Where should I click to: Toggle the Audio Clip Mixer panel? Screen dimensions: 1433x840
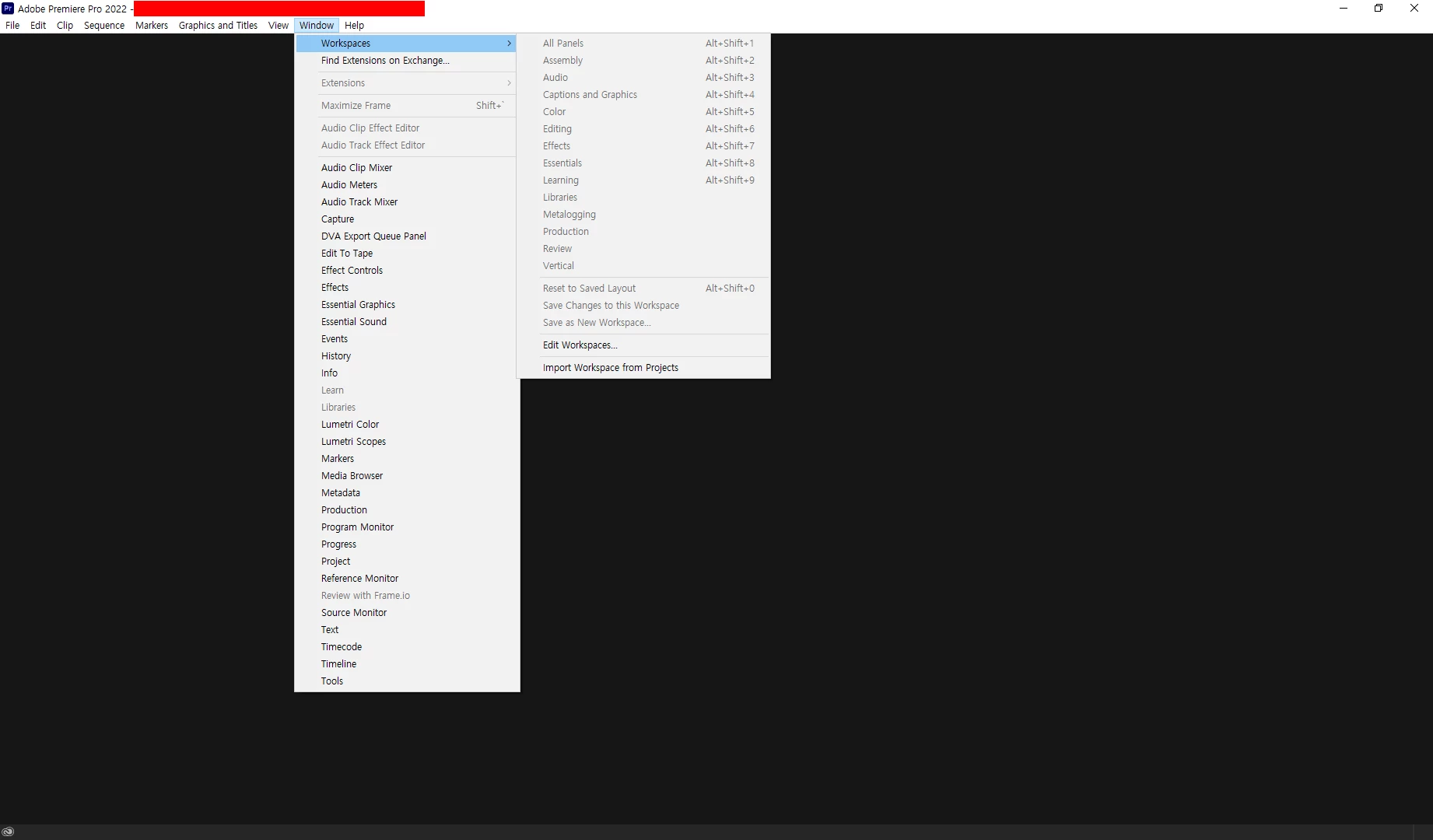pos(406,168)
